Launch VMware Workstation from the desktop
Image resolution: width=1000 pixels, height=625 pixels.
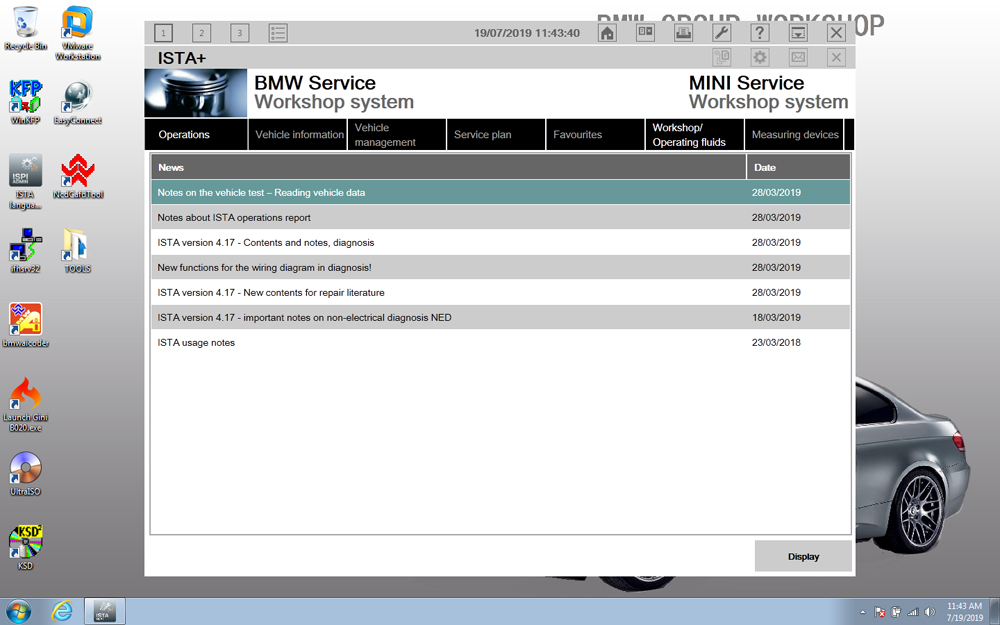point(78,33)
